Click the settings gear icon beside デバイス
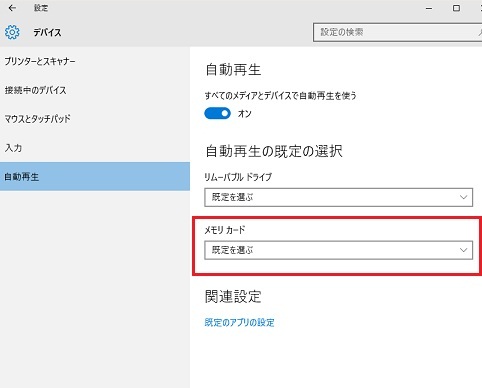This screenshot has height=388, width=482. tap(12, 32)
